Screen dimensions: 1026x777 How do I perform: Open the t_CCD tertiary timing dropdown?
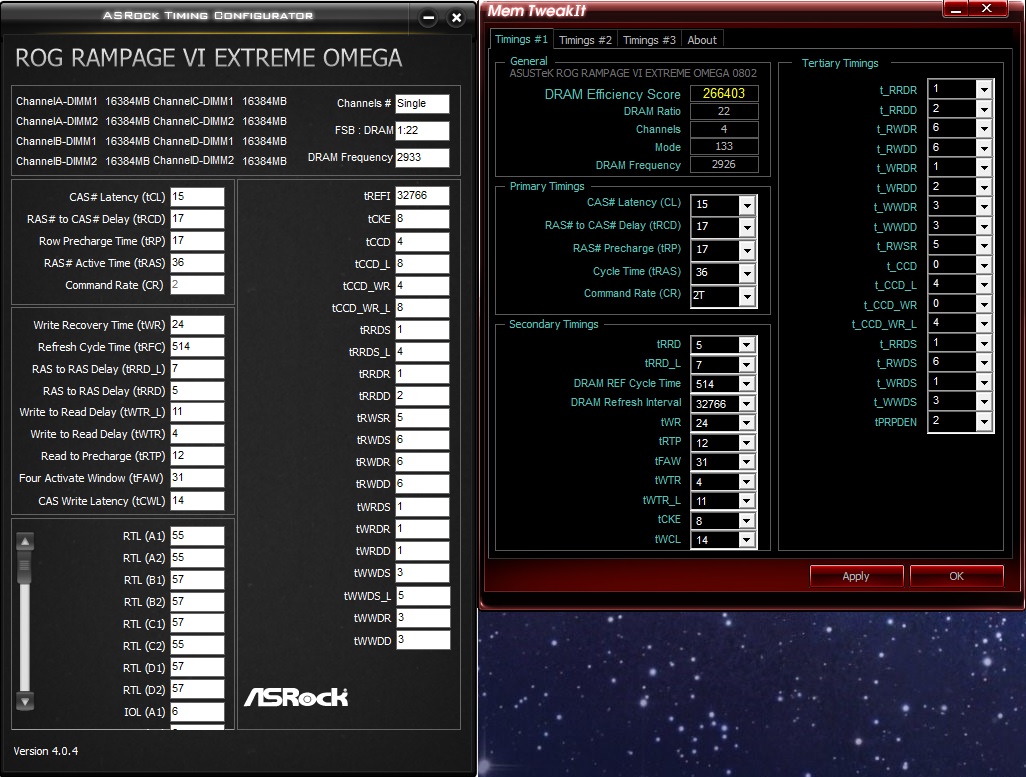pos(984,265)
